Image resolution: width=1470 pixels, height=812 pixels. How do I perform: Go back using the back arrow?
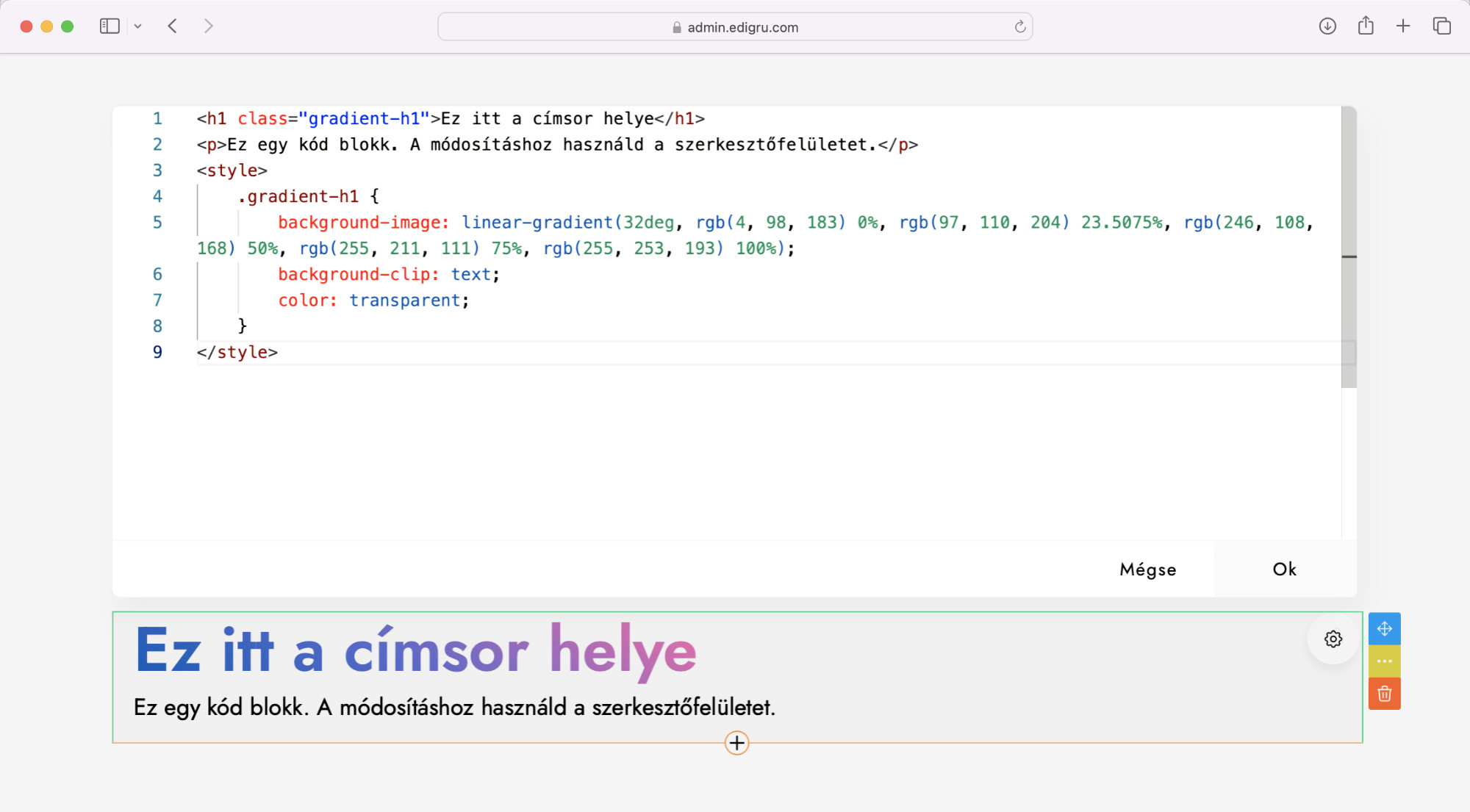172,25
